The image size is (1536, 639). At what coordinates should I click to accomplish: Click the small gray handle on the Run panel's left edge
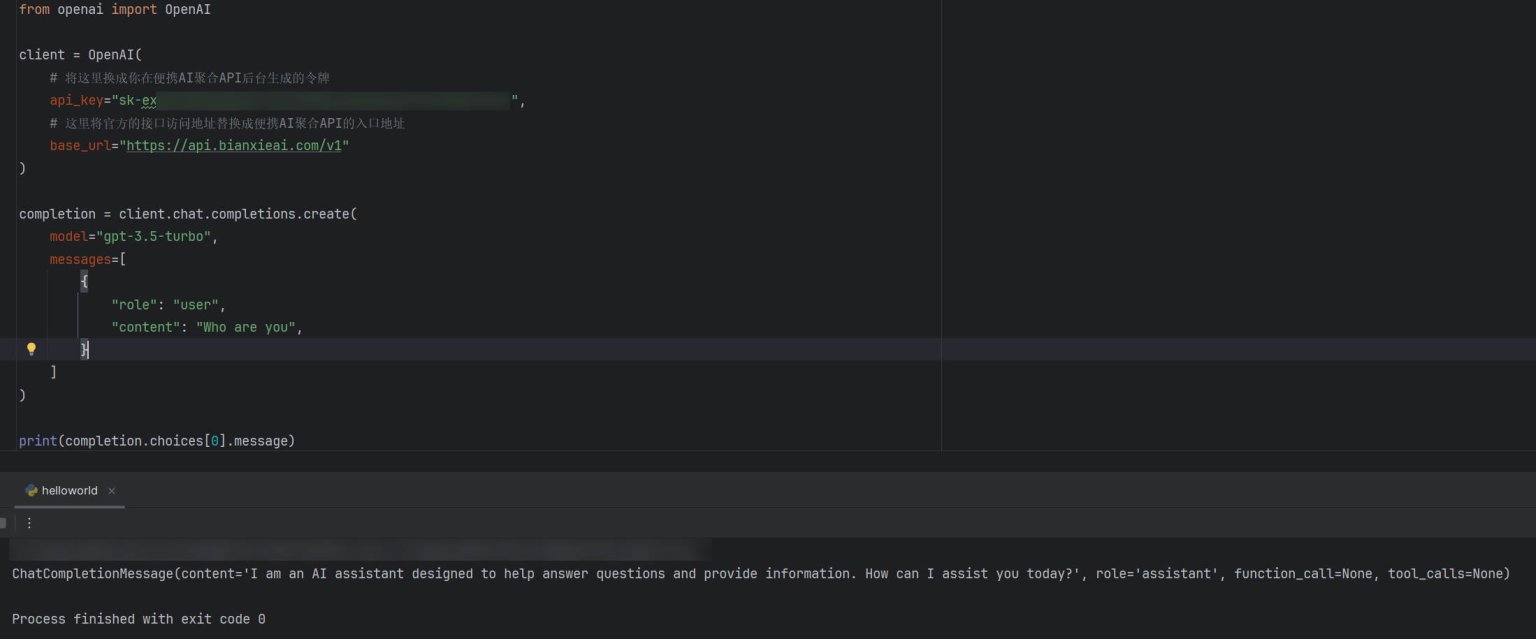click(x=4, y=522)
